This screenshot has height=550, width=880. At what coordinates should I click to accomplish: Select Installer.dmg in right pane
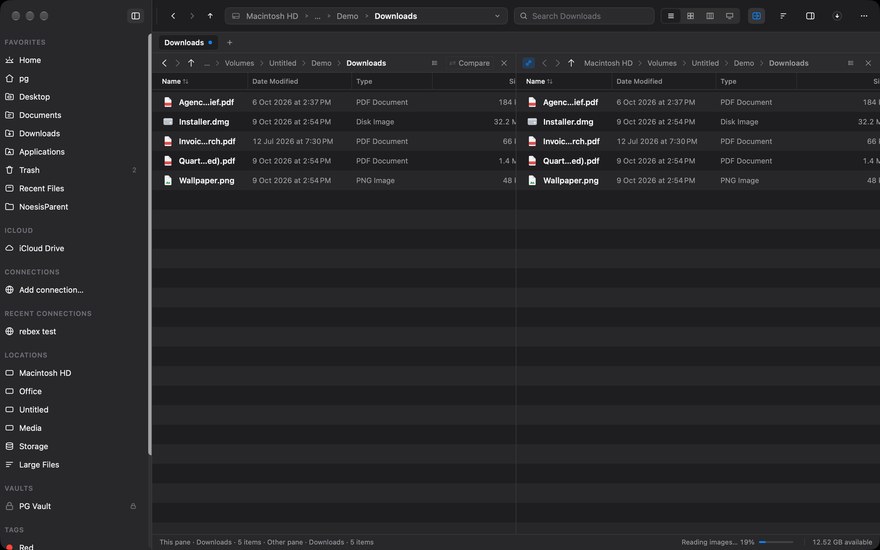point(698,122)
